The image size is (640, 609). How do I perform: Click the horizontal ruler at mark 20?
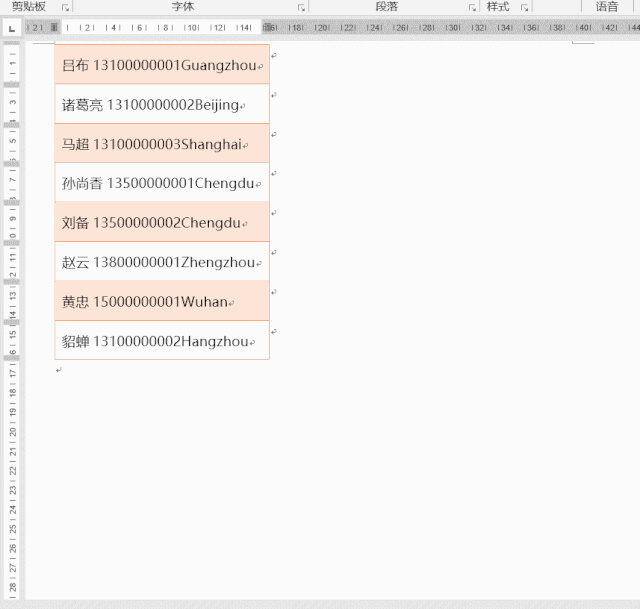(x=322, y=28)
